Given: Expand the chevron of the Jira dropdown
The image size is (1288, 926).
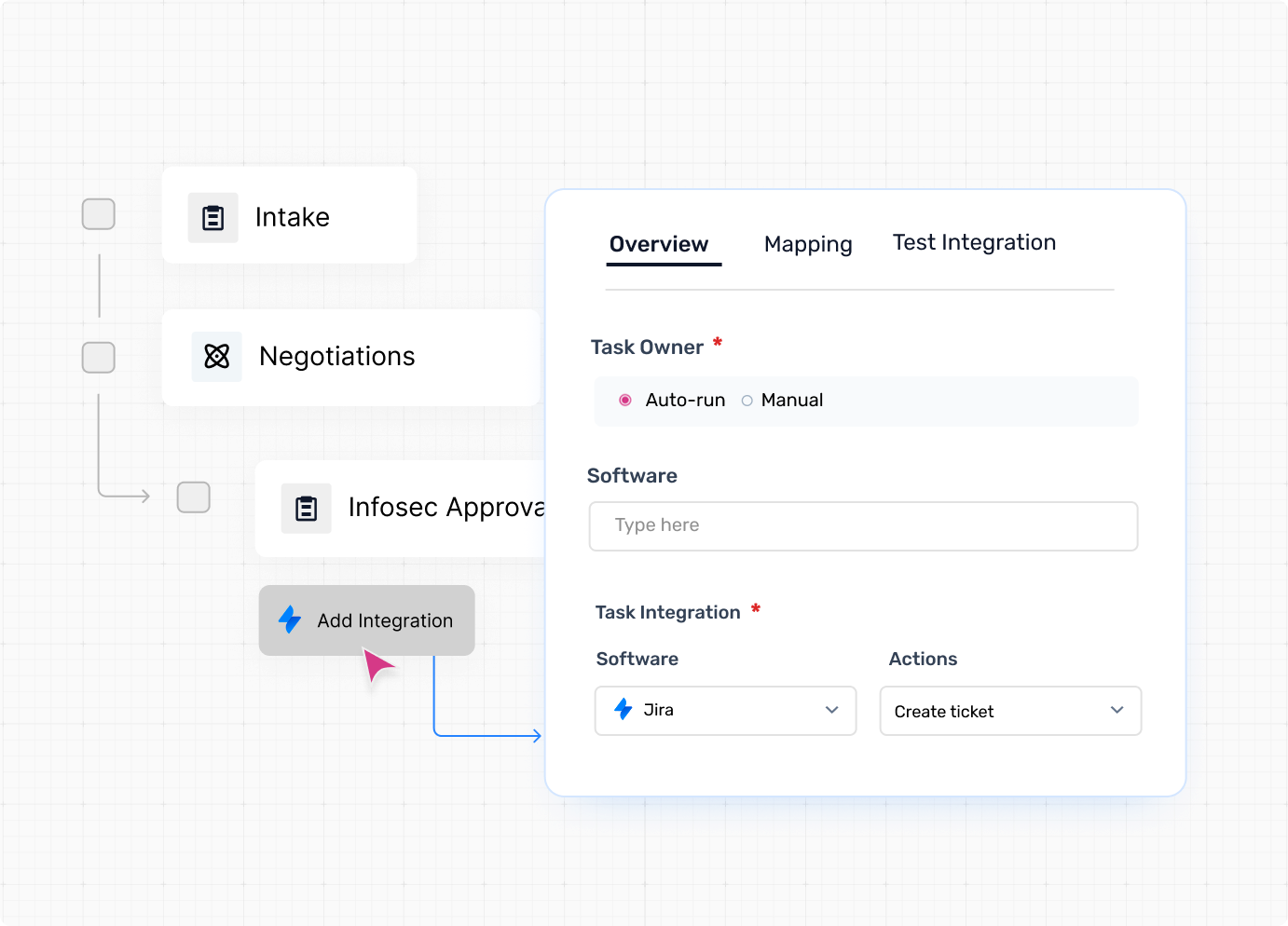Looking at the screenshot, I should [832, 710].
